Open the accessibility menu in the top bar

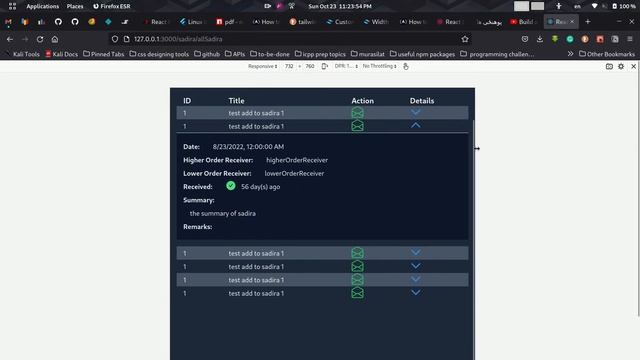click(x=559, y=6)
